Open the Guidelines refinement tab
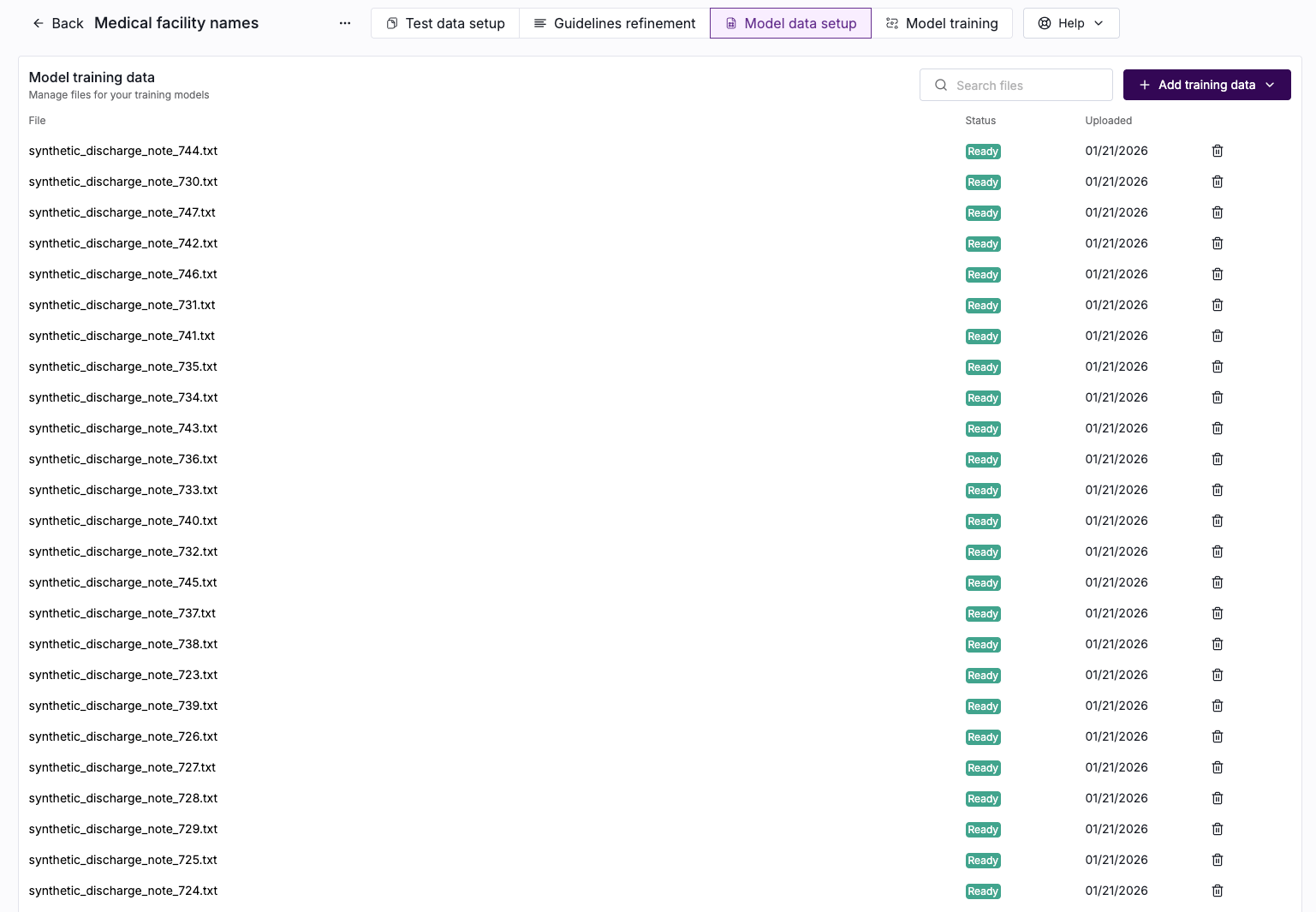The height and width of the screenshot is (912, 1316). (x=615, y=23)
